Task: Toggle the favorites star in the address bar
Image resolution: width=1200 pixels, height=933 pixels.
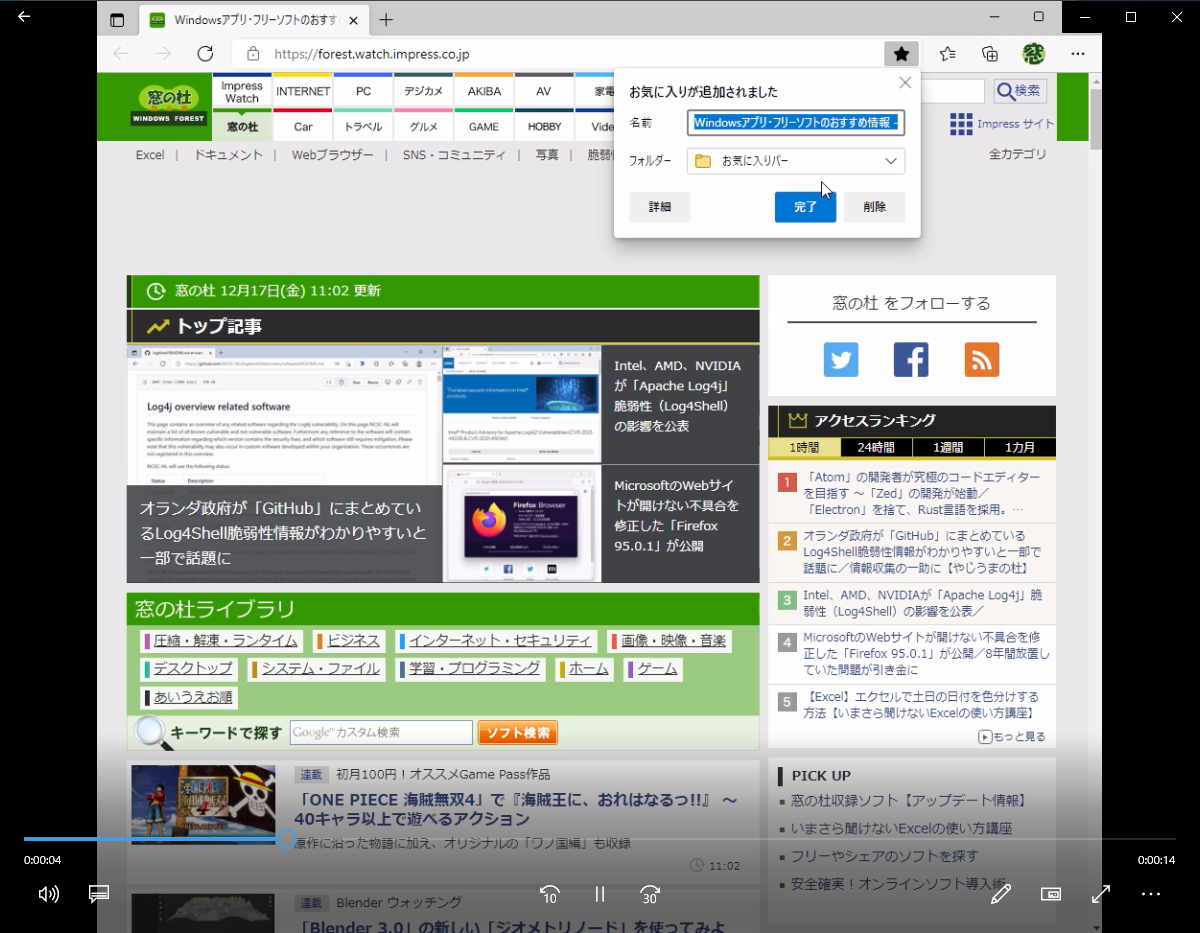Action: [x=901, y=53]
